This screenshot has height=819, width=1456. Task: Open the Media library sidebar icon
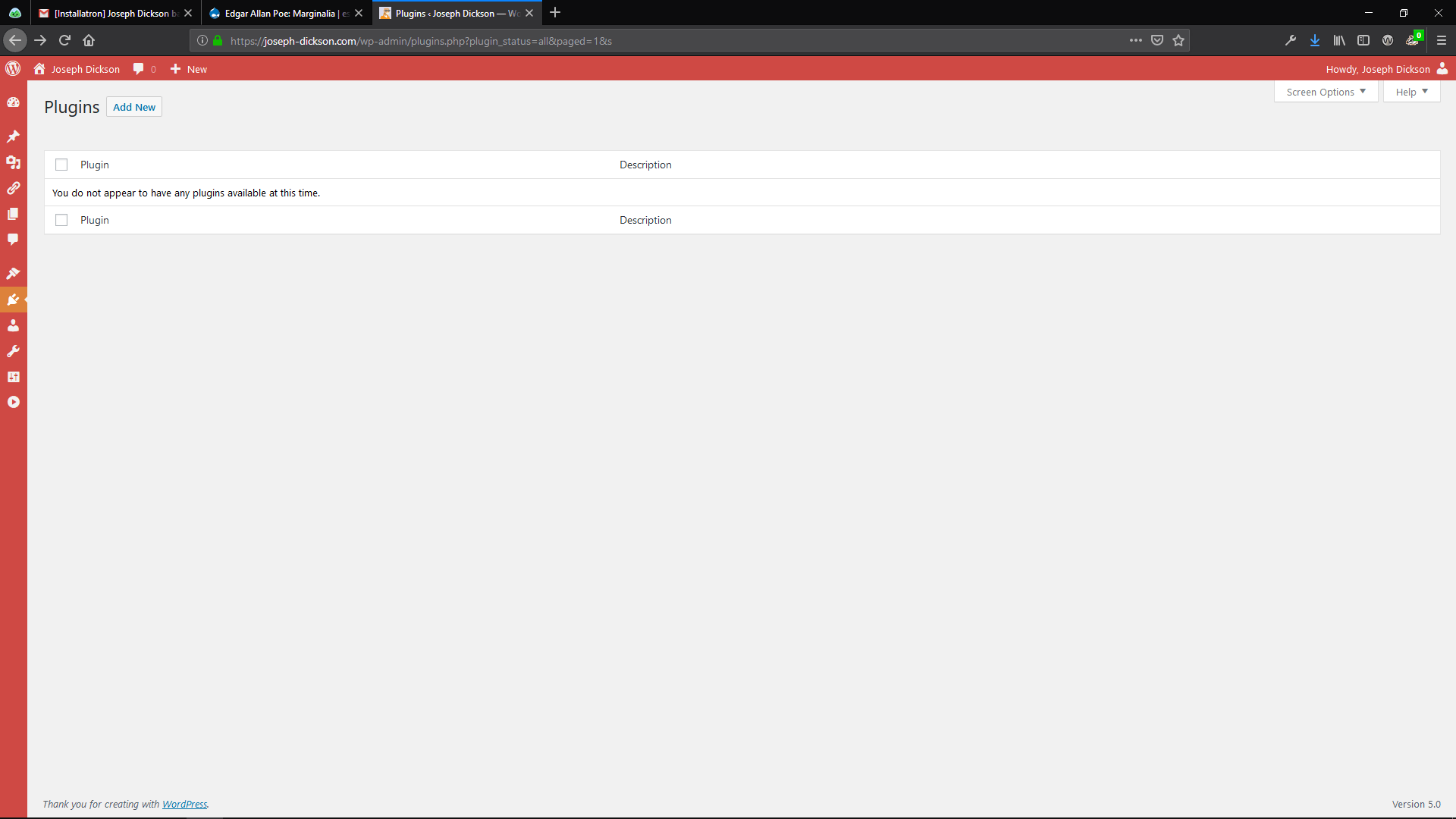(13, 162)
